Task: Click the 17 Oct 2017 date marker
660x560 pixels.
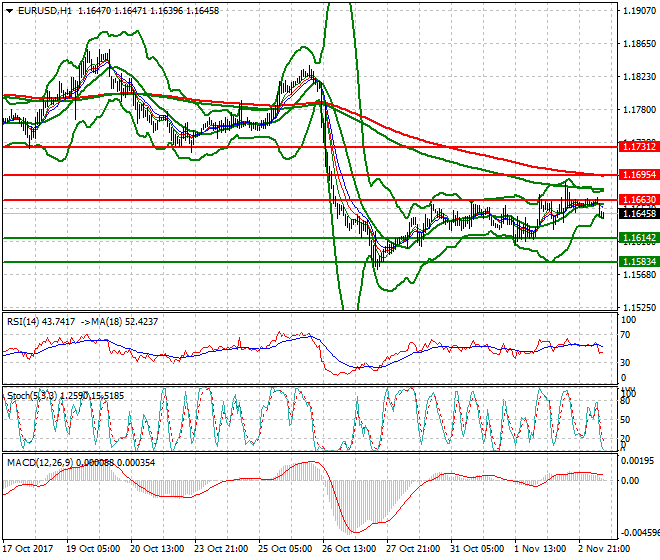Action: [28, 548]
